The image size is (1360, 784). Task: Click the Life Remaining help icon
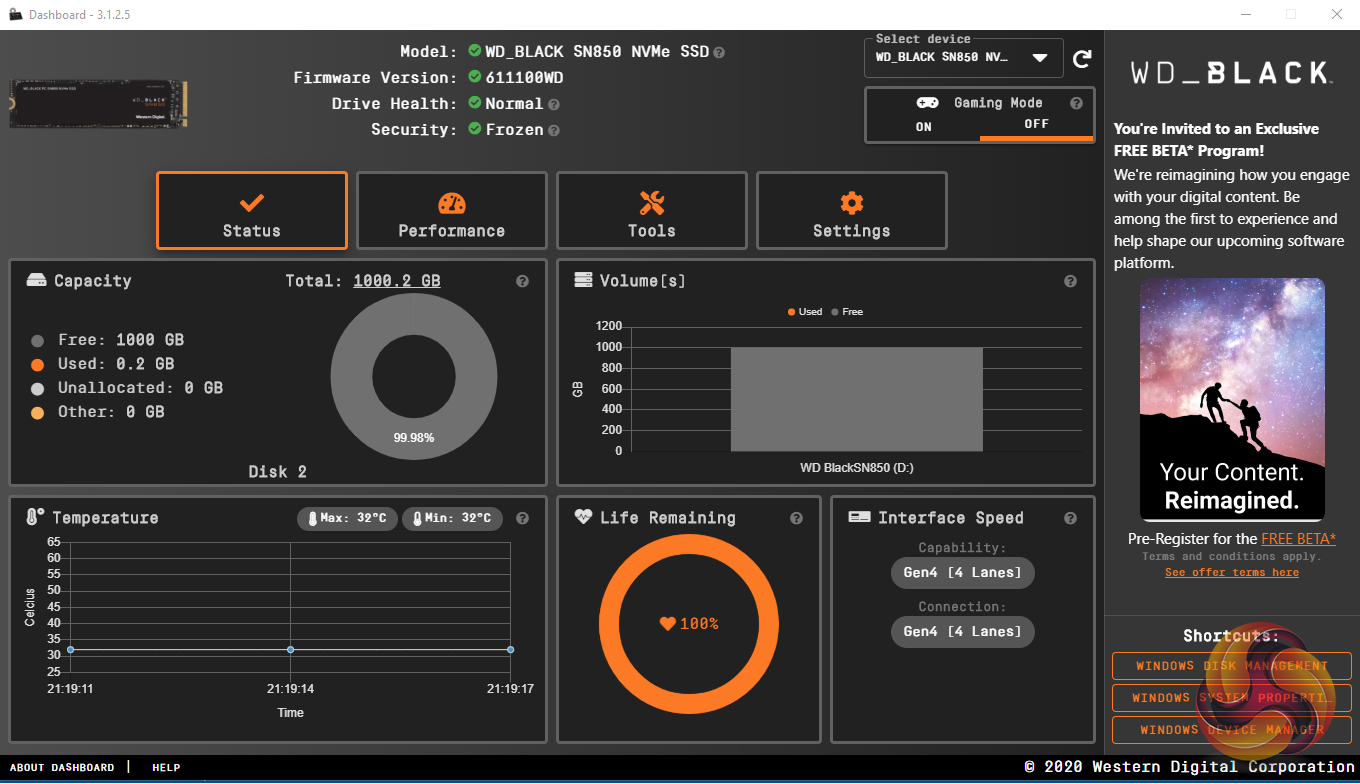[x=796, y=518]
